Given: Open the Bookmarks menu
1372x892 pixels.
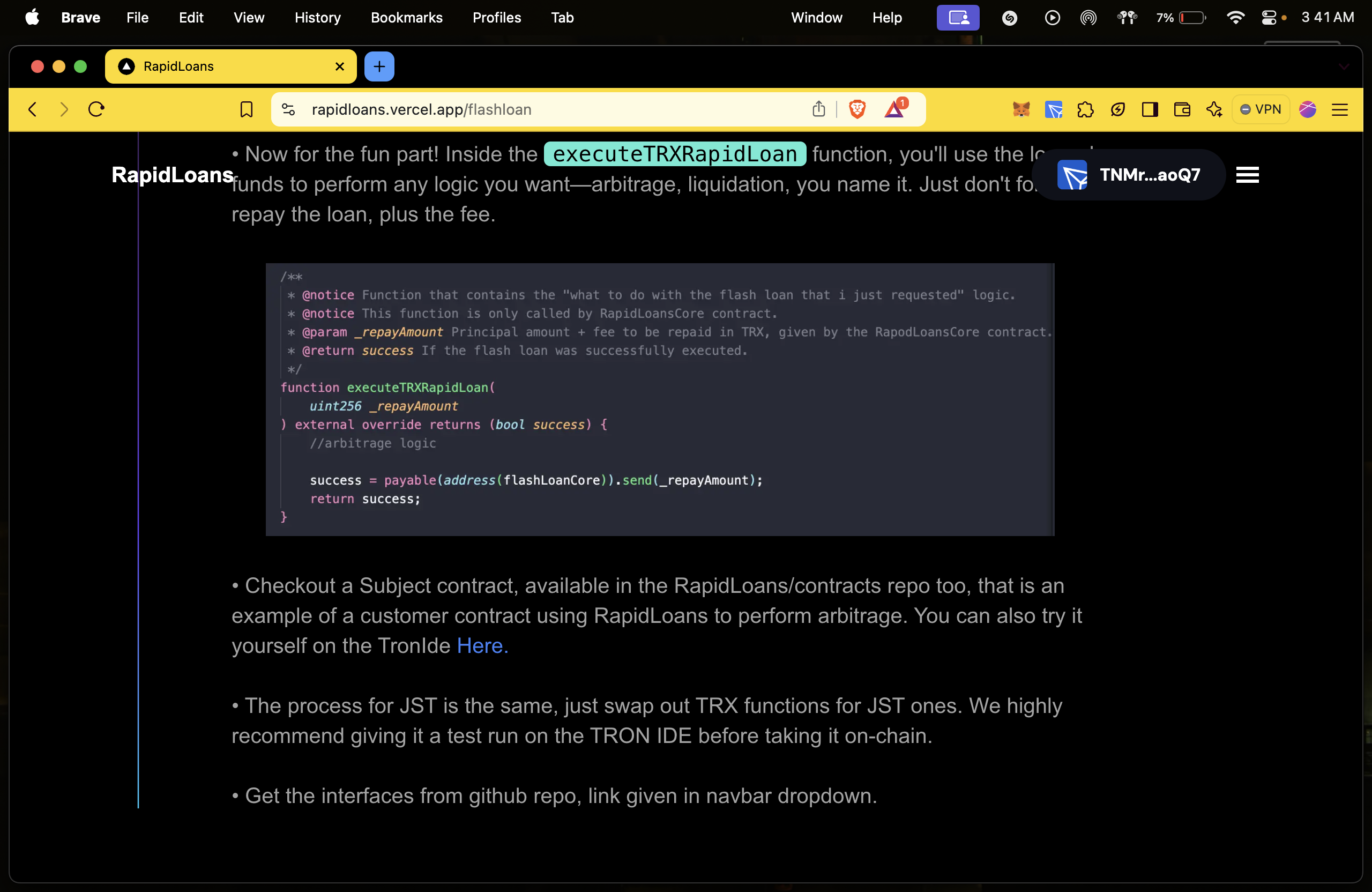Looking at the screenshot, I should (406, 18).
